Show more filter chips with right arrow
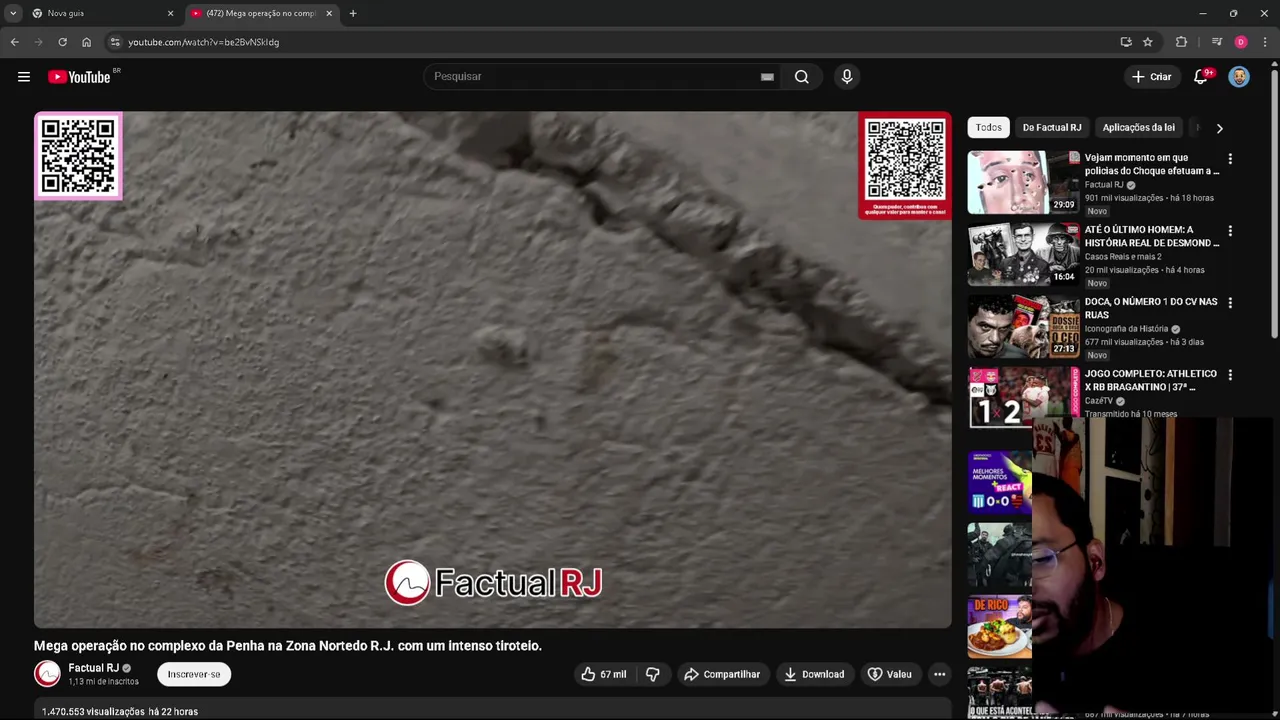This screenshot has height=720, width=1280. pos(1219,128)
